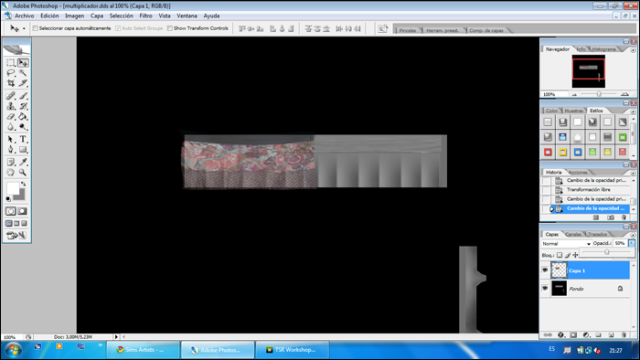This screenshot has height=360, width=640.
Task: Select the Paint Bucket tool
Action: (x=23, y=117)
